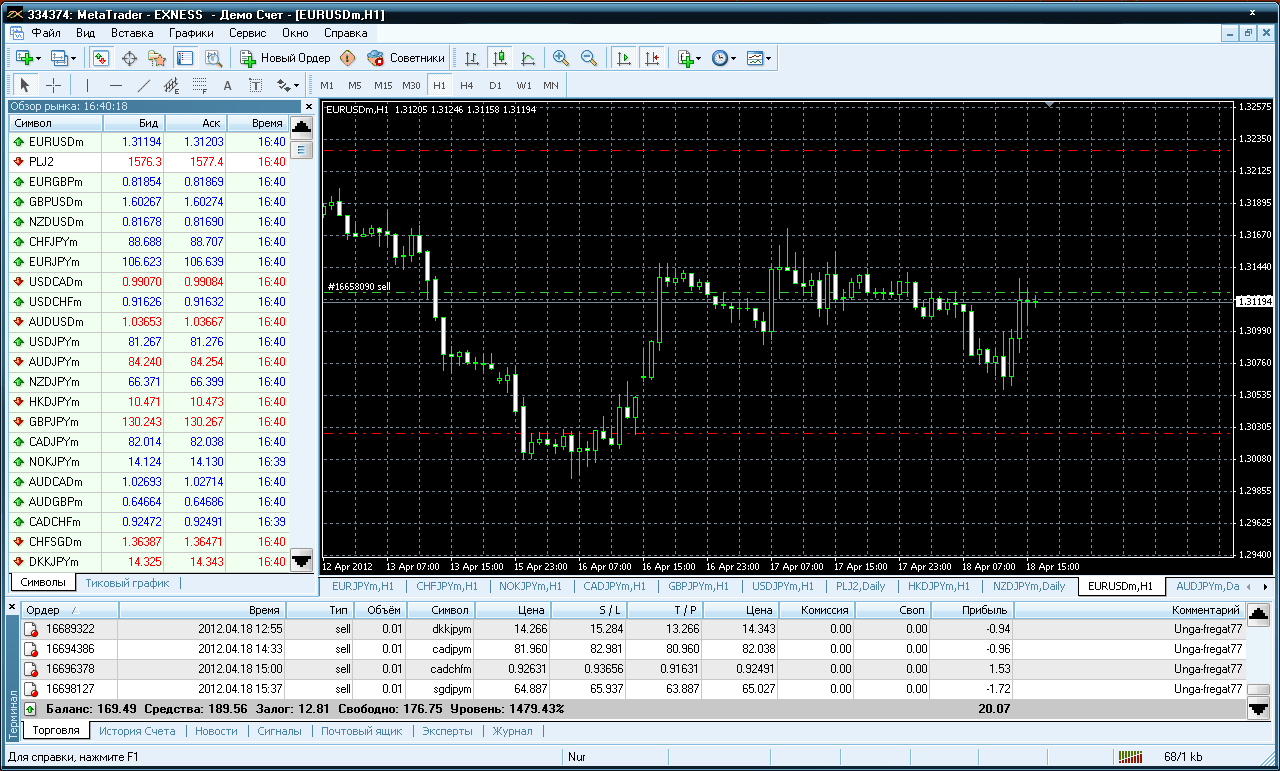
Task: Open the Журнал terminal tab
Action: pyautogui.click(x=513, y=731)
